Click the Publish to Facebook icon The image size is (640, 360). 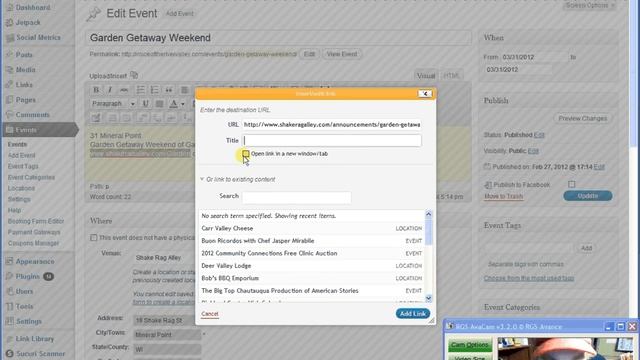point(488,185)
